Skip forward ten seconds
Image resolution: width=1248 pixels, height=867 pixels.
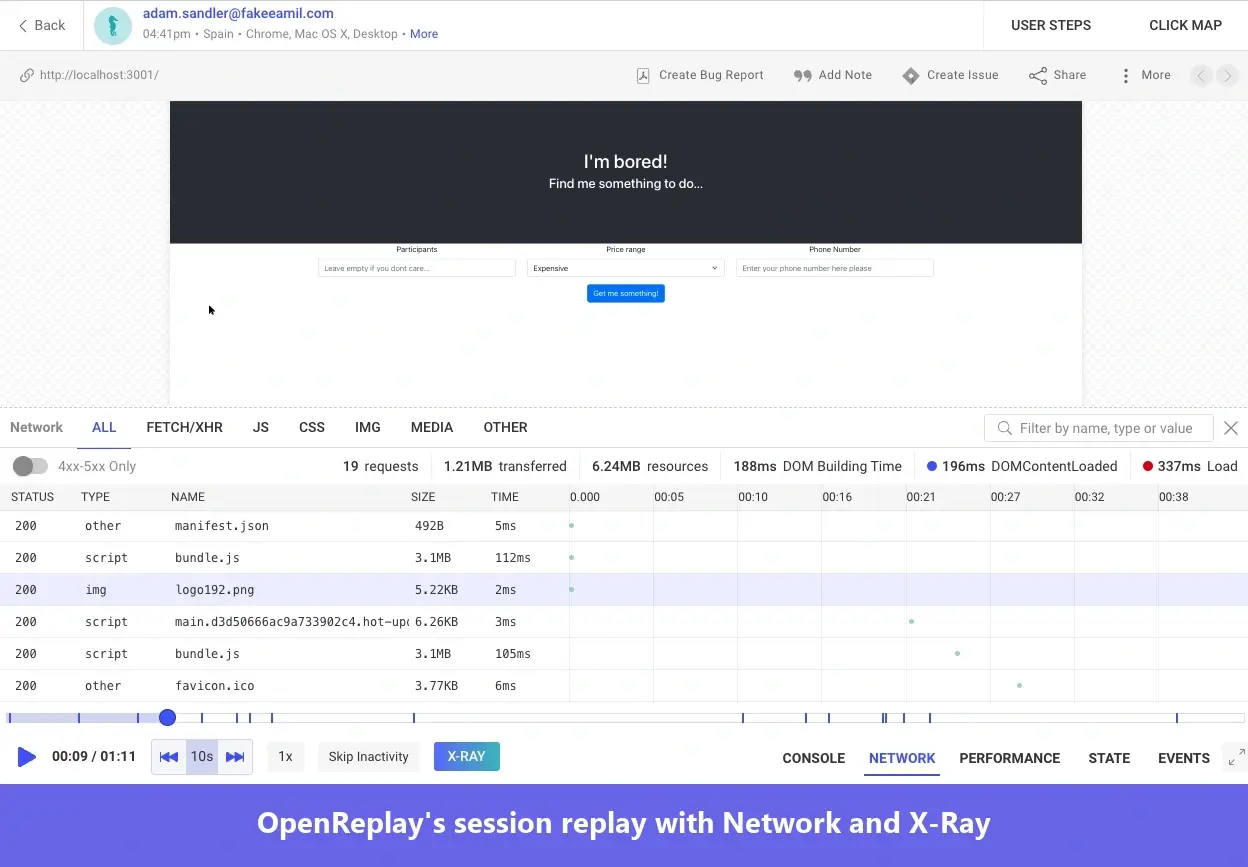tap(235, 757)
